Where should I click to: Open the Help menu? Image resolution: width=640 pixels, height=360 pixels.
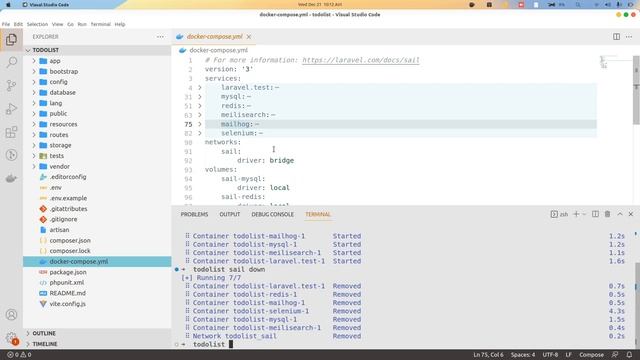point(120,24)
